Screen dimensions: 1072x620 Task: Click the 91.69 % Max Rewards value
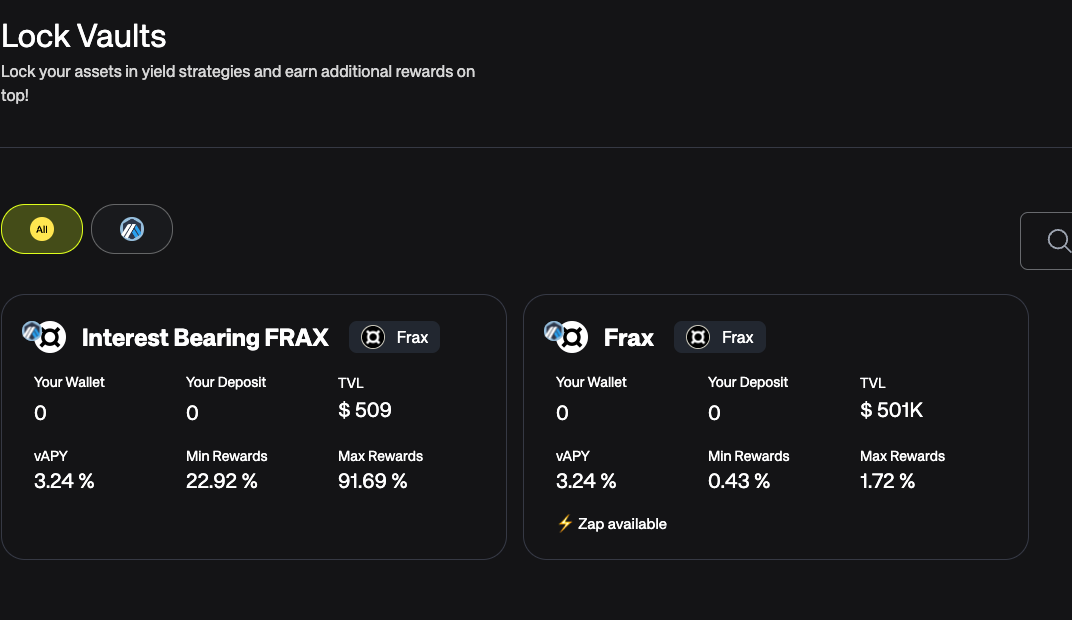click(373, 481)
